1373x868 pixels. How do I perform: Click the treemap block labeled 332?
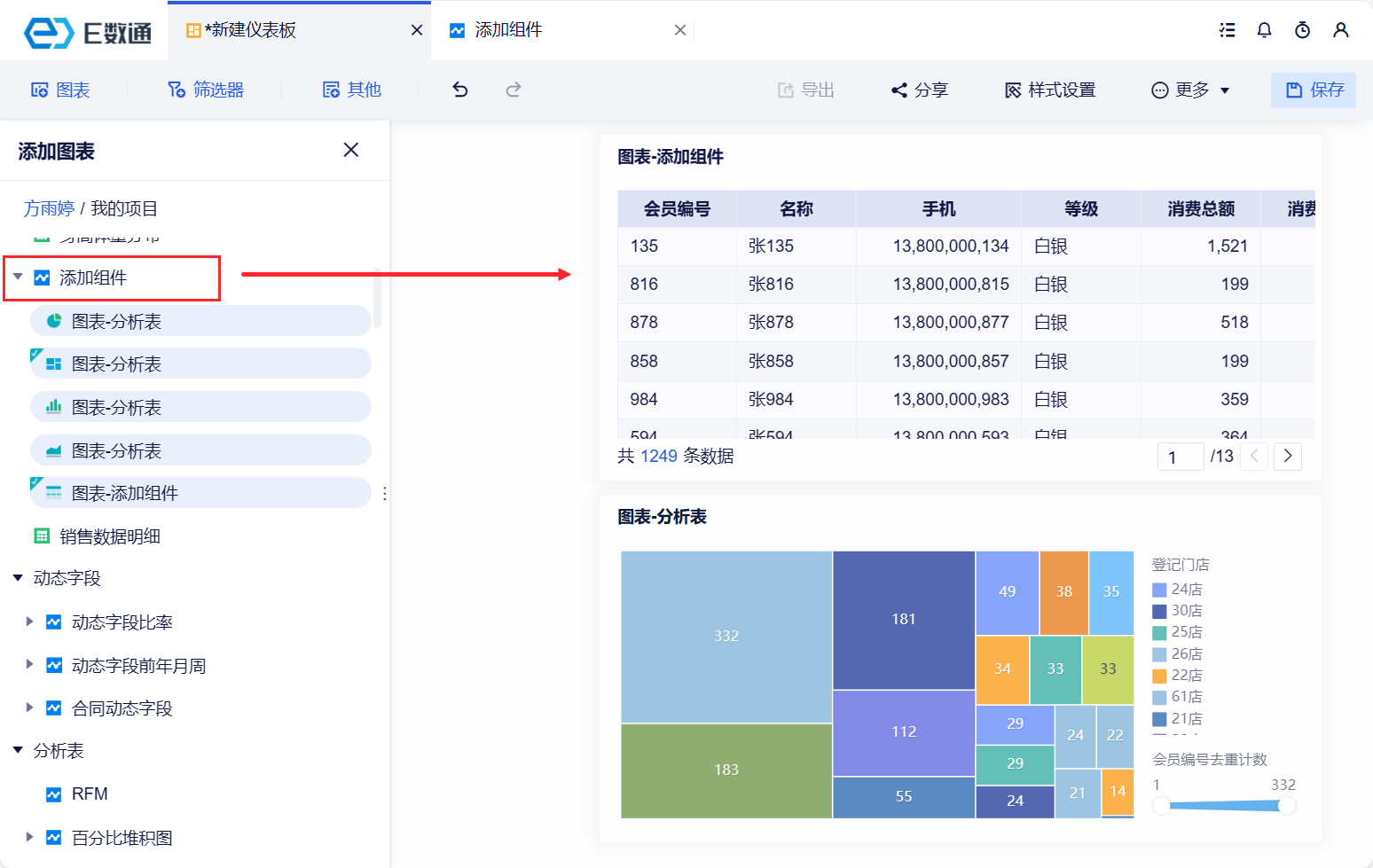(726, 637)
